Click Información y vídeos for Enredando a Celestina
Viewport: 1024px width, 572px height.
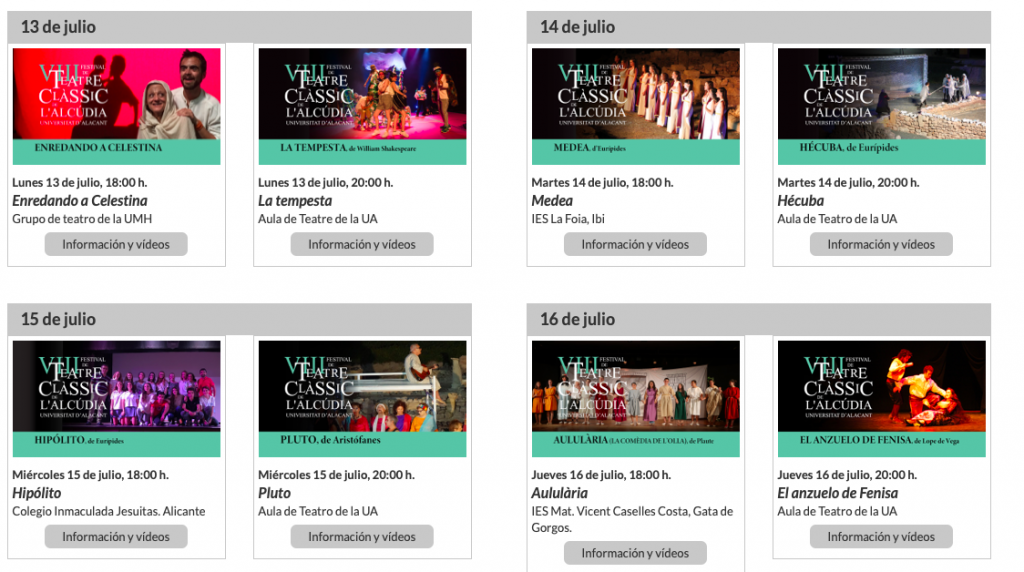(116, 244)
